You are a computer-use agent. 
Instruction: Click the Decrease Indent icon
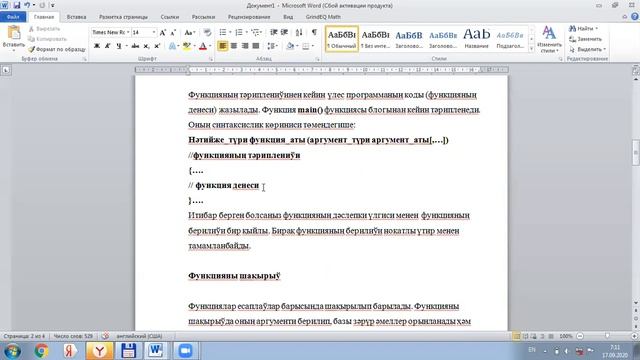pyautogui.click(x=273, y=32)
